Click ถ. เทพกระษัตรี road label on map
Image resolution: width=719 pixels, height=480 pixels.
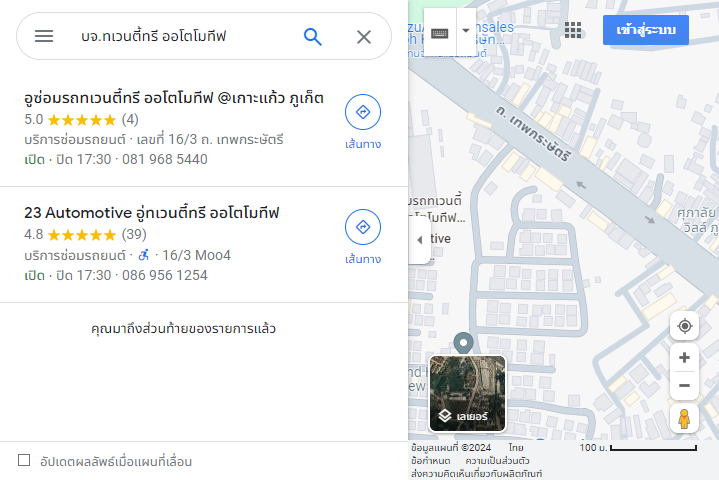[534, 133]
